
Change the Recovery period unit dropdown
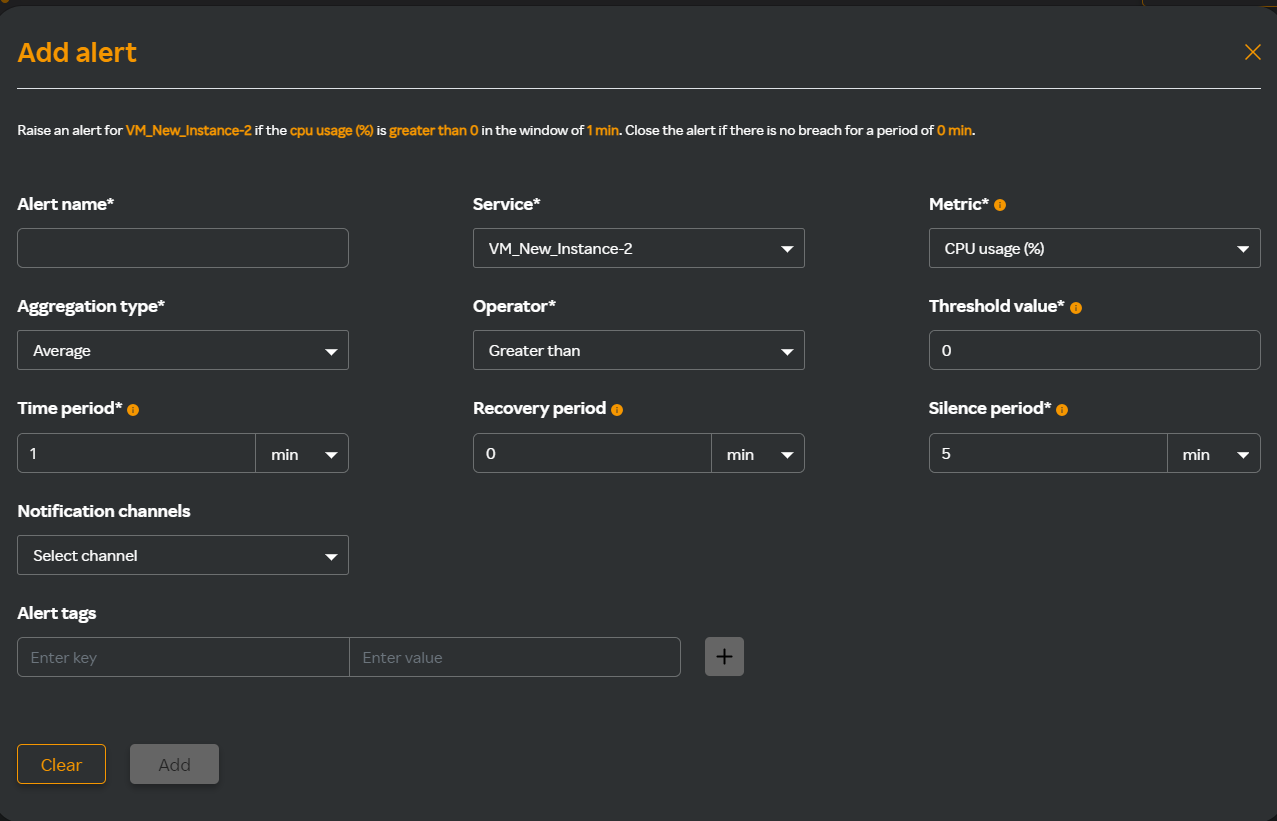pyautogui.click(x=758, y=454)
